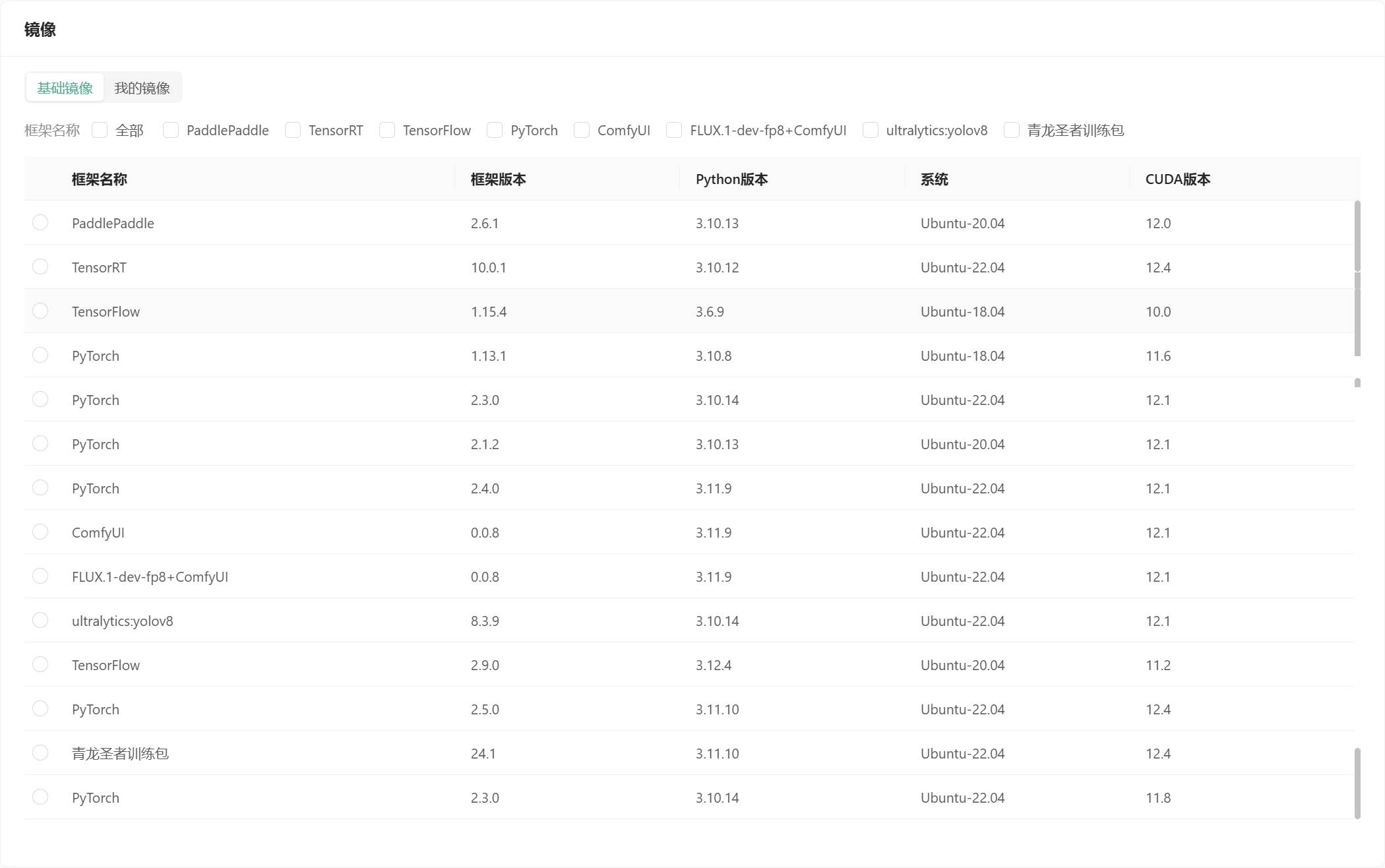Enable the ComfyUI filter checkbox
The image size is (1385, 868).
(x=582, y=130)
